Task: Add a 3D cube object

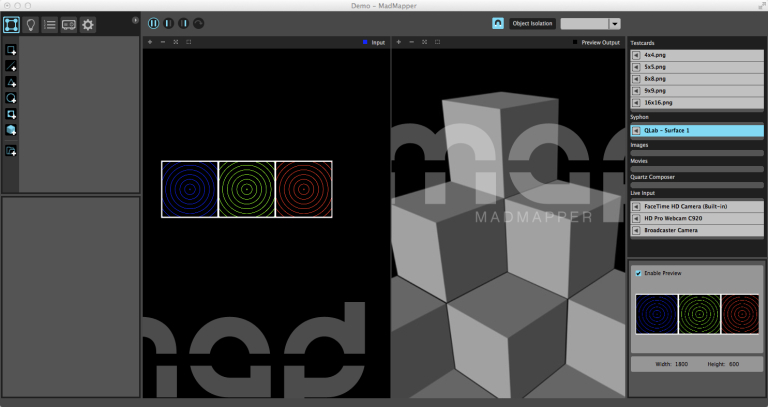Action: 11,131
